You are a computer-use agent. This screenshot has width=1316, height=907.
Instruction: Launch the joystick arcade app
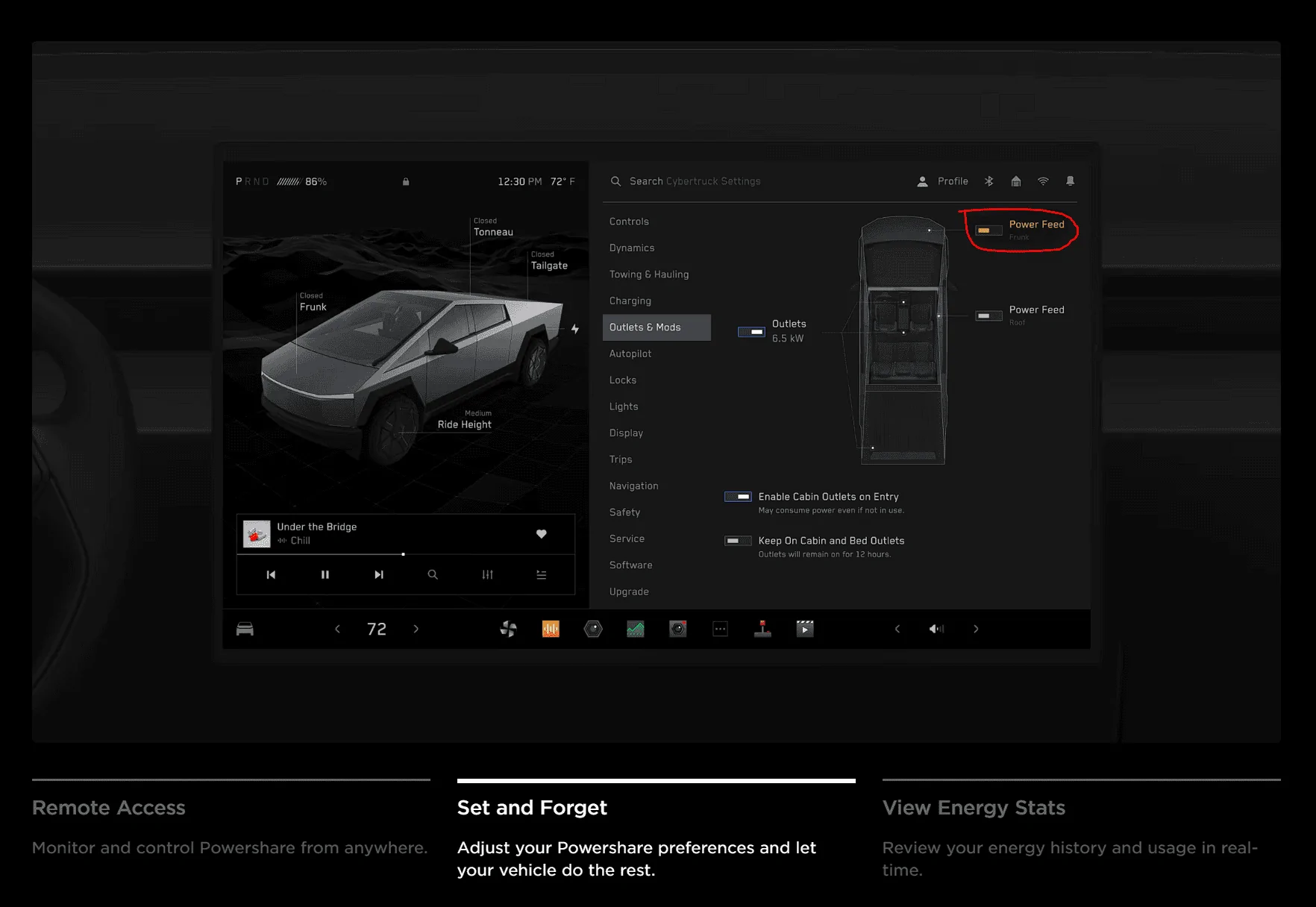pyautogui.click(x=762, y=629)
